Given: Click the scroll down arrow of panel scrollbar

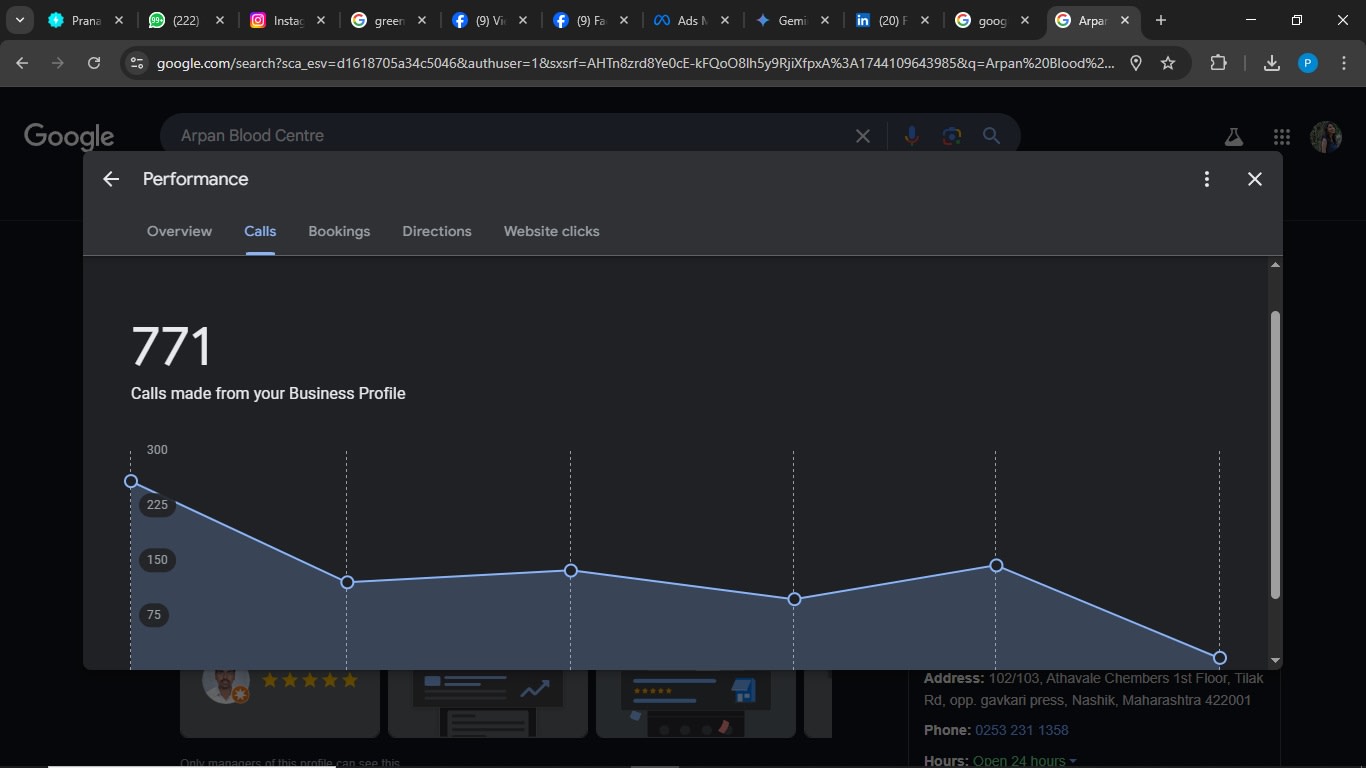Looking at the screenshot, I should tap(1275, 660).
